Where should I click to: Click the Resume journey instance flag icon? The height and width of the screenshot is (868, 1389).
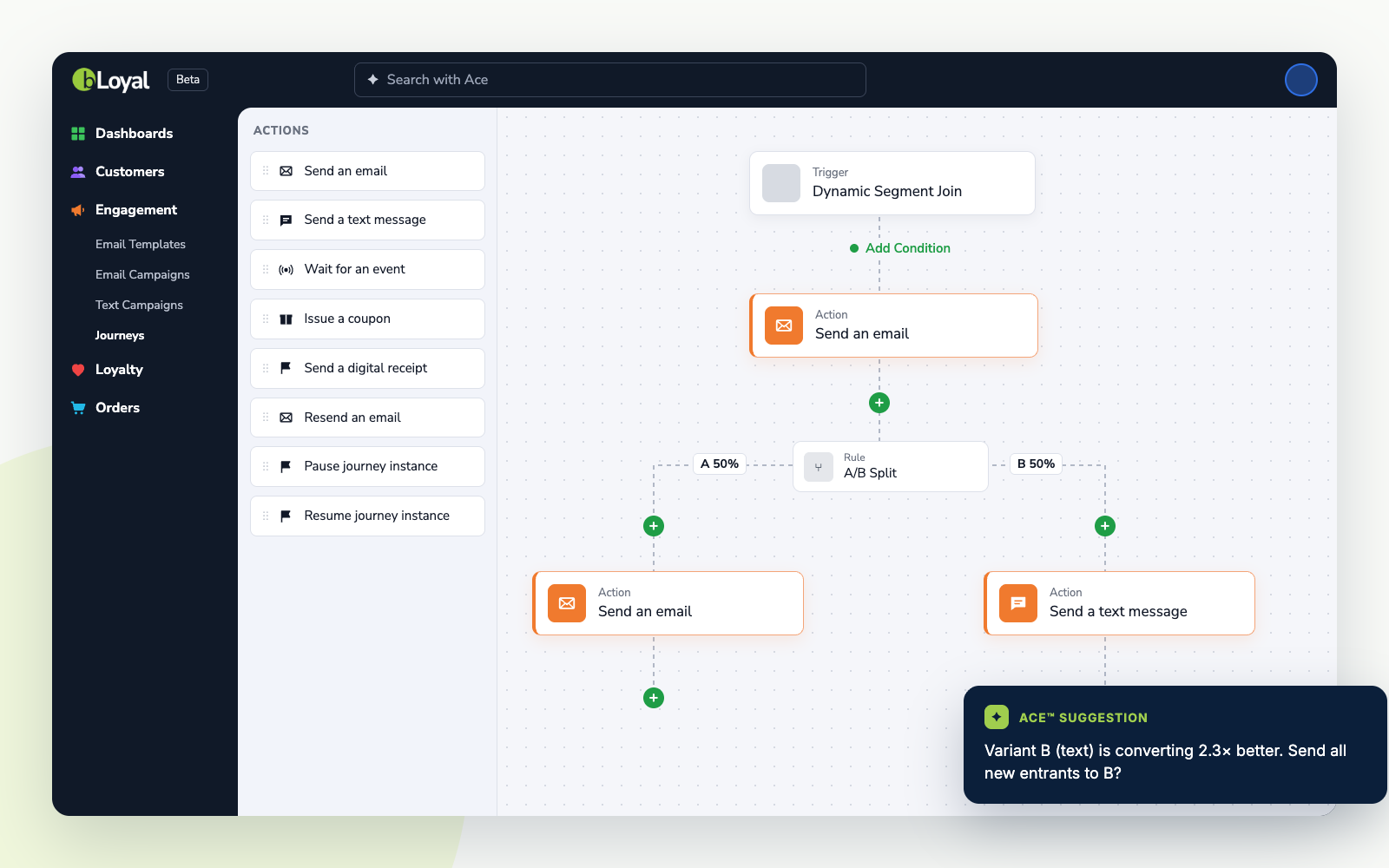coord(286,516)
